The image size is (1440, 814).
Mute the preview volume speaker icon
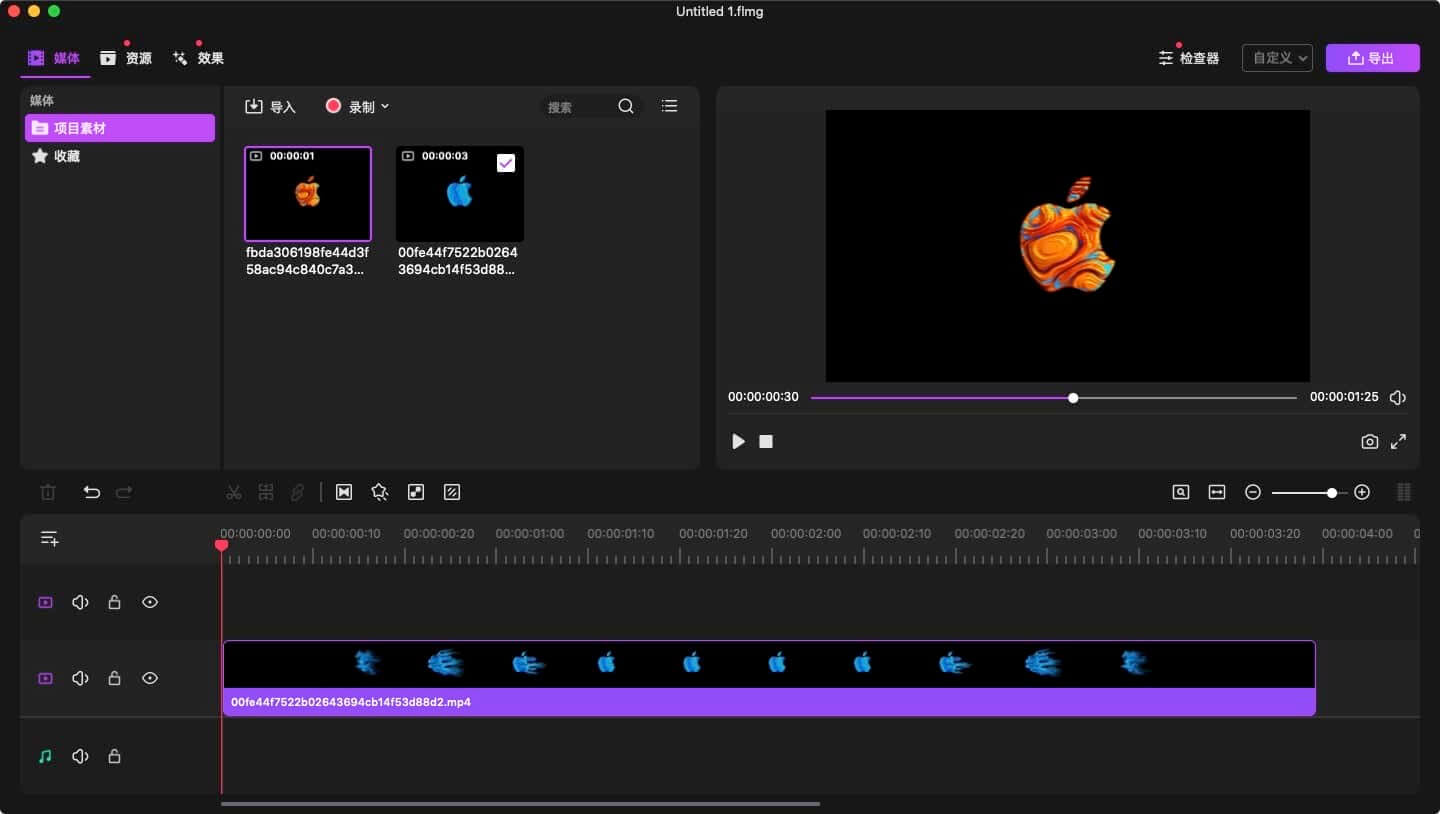pos(1398,397)
